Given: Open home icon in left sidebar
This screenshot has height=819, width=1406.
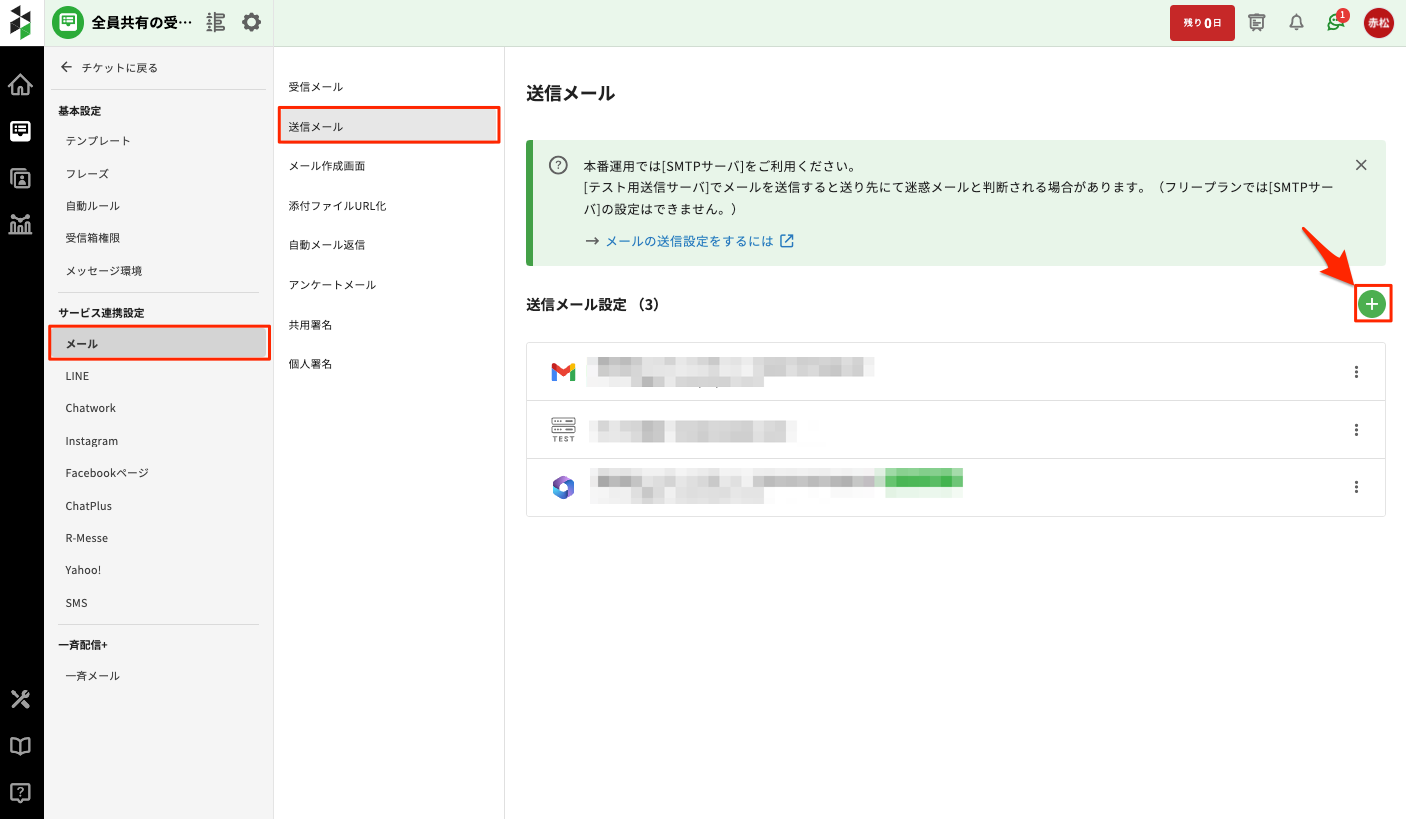Looking at the screenshot, I should (20, 85).
